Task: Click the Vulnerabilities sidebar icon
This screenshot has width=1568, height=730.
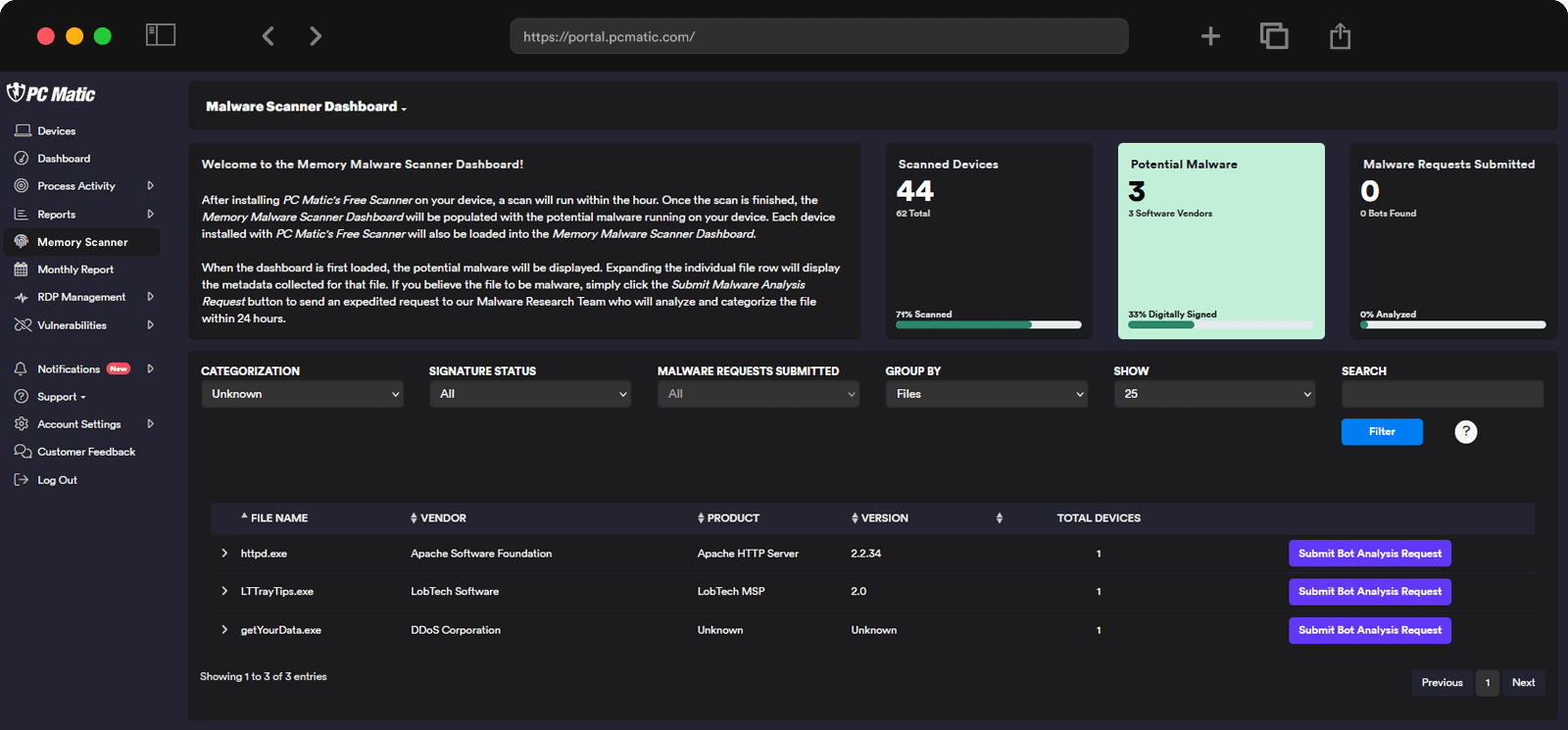Action: pyautogui.click(x=22, y=325)
